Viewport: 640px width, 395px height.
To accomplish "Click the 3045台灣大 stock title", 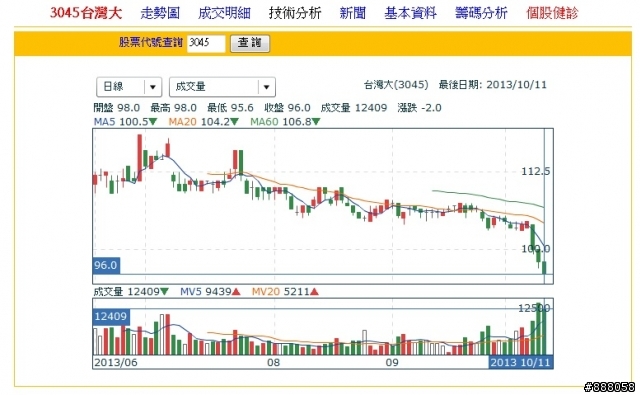I will (86, 13).
